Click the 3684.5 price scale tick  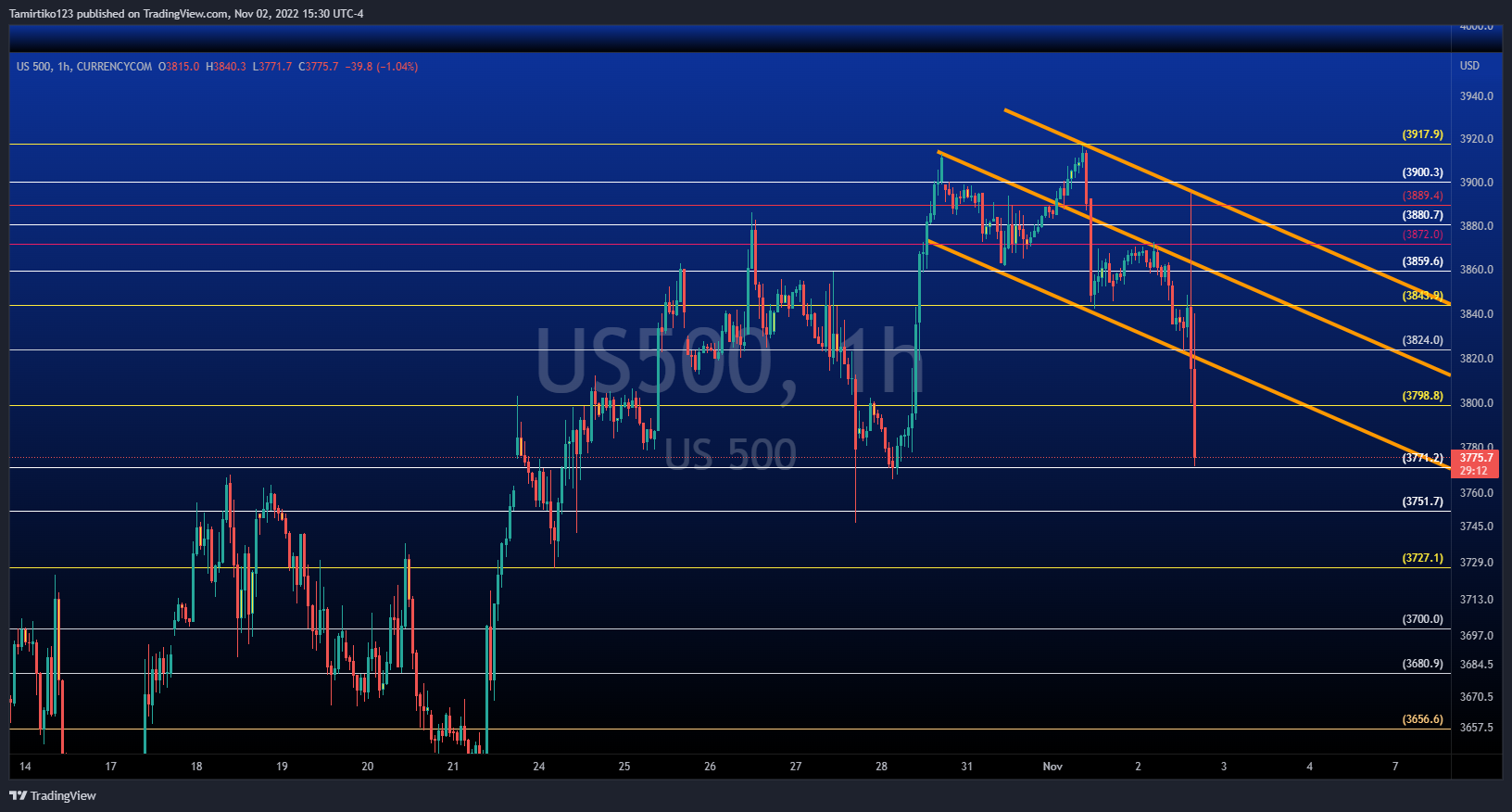click(1477, 665)
